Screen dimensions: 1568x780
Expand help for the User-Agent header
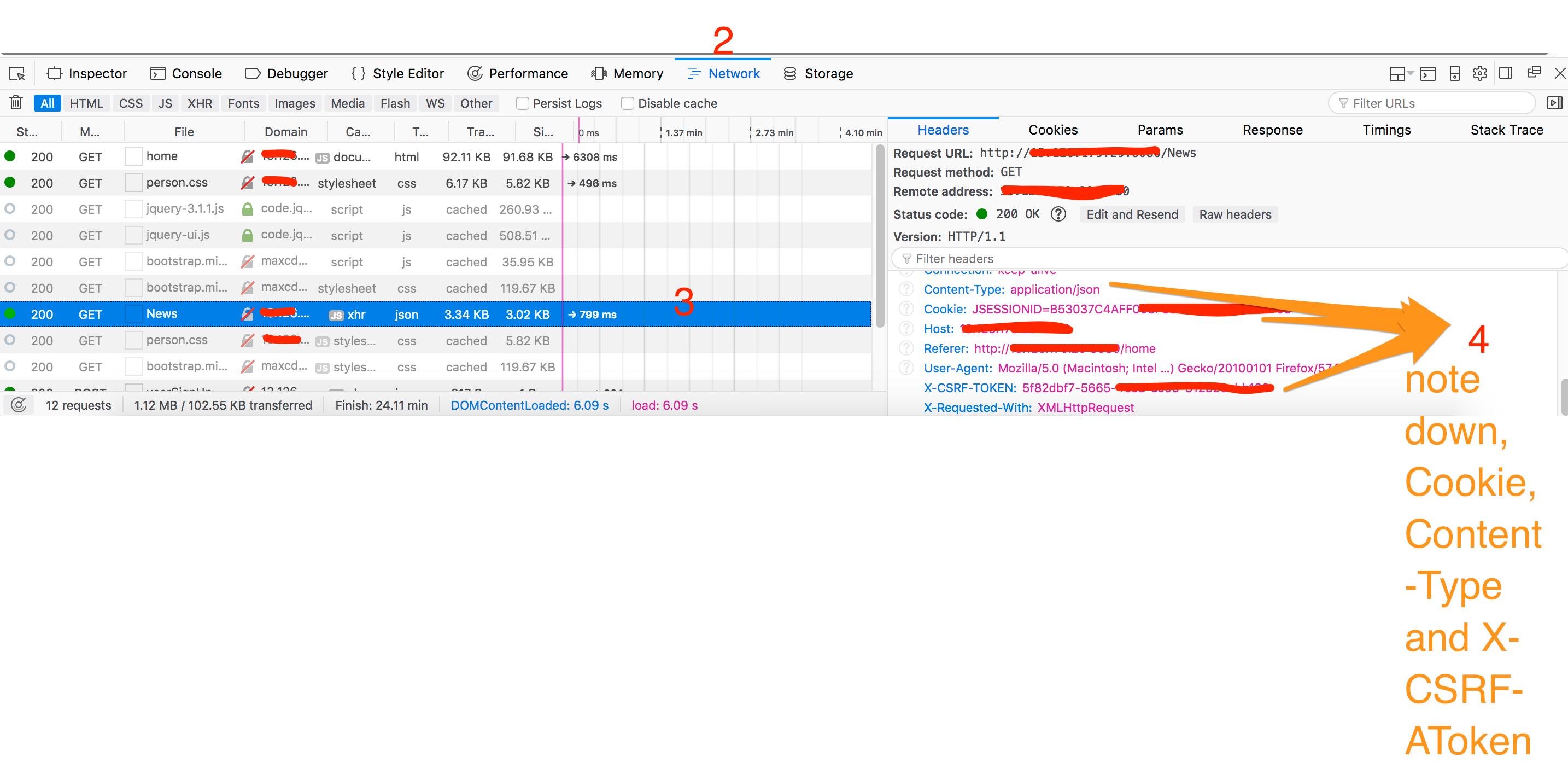[x=907, y=368]
